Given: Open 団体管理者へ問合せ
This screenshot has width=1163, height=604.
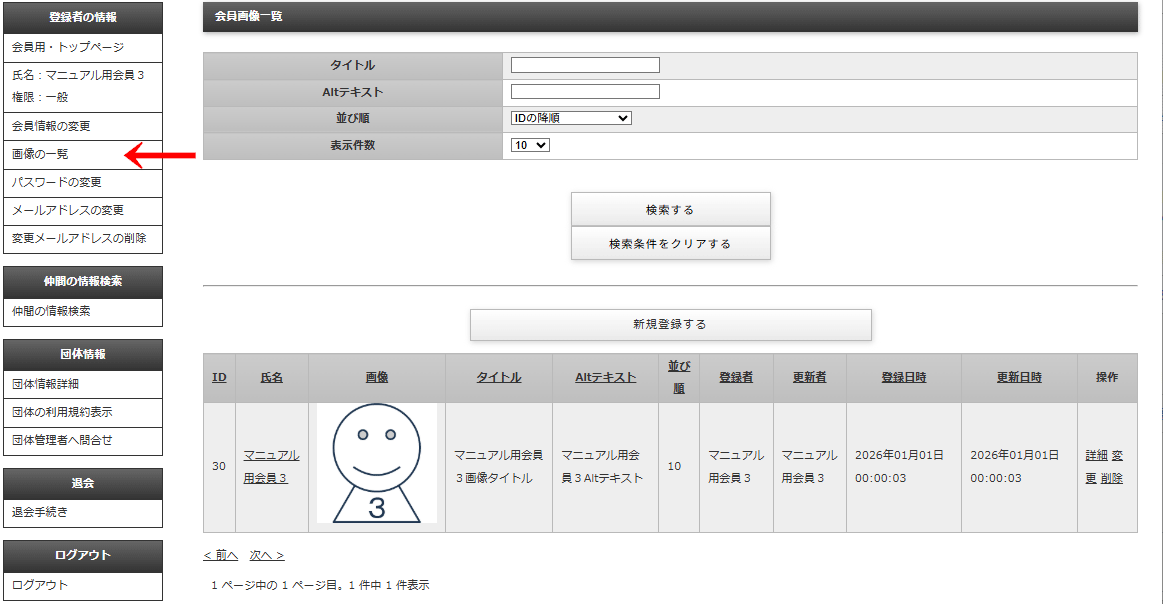Looking at the screenshot, I should [63, 440].
